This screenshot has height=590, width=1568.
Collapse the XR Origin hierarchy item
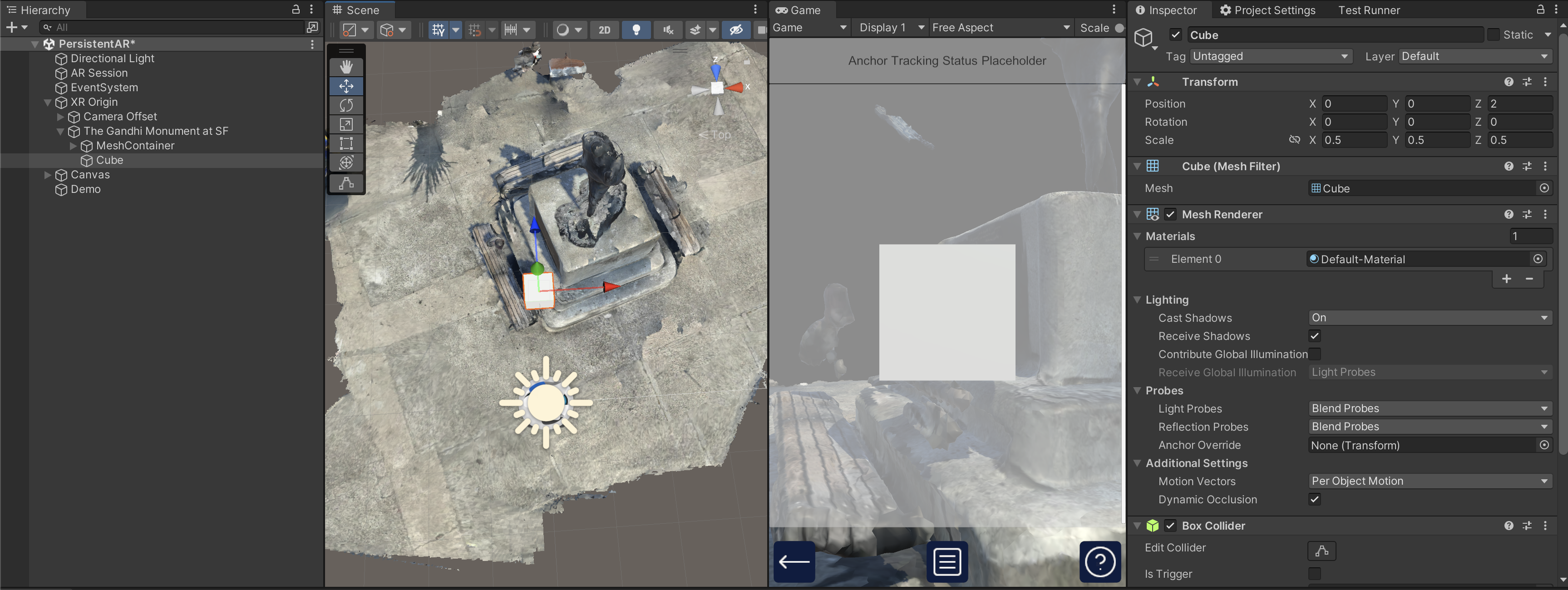click(48, 102)
